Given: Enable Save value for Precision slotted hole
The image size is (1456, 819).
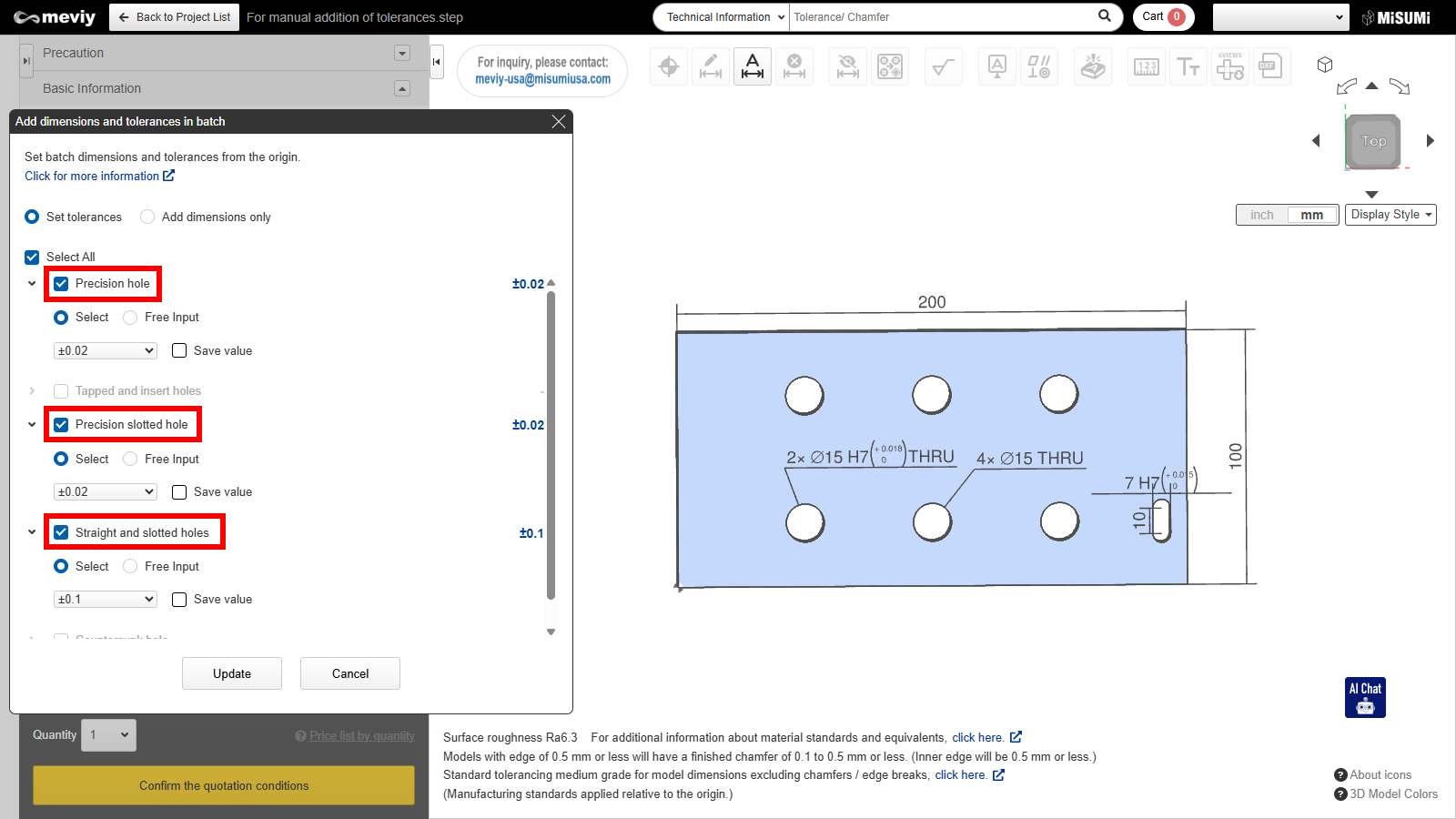Looking at the screenshot, I should click(179, 492).
